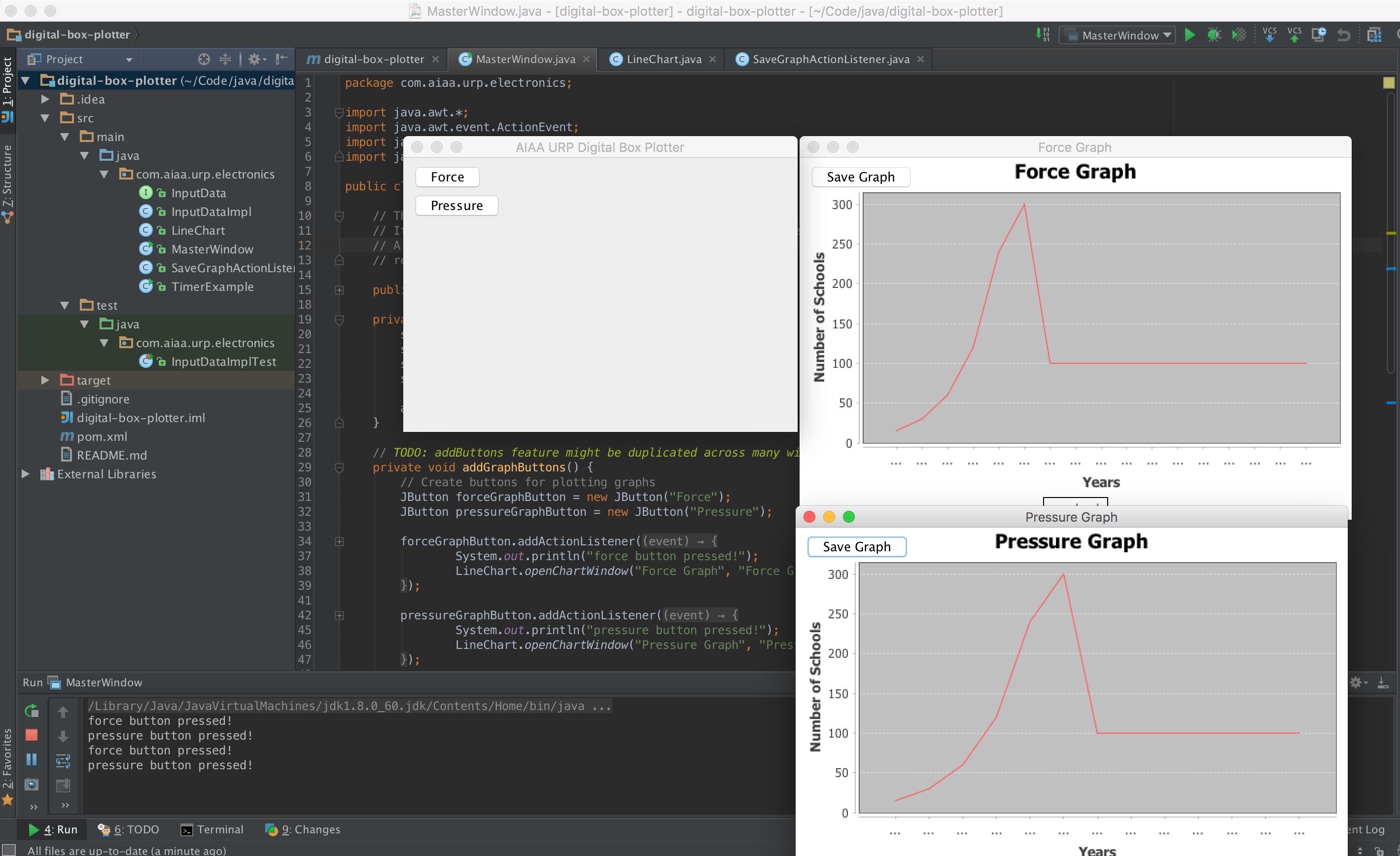
Task: Open the TODO tool window tab
Action: [x=128, y=830]
